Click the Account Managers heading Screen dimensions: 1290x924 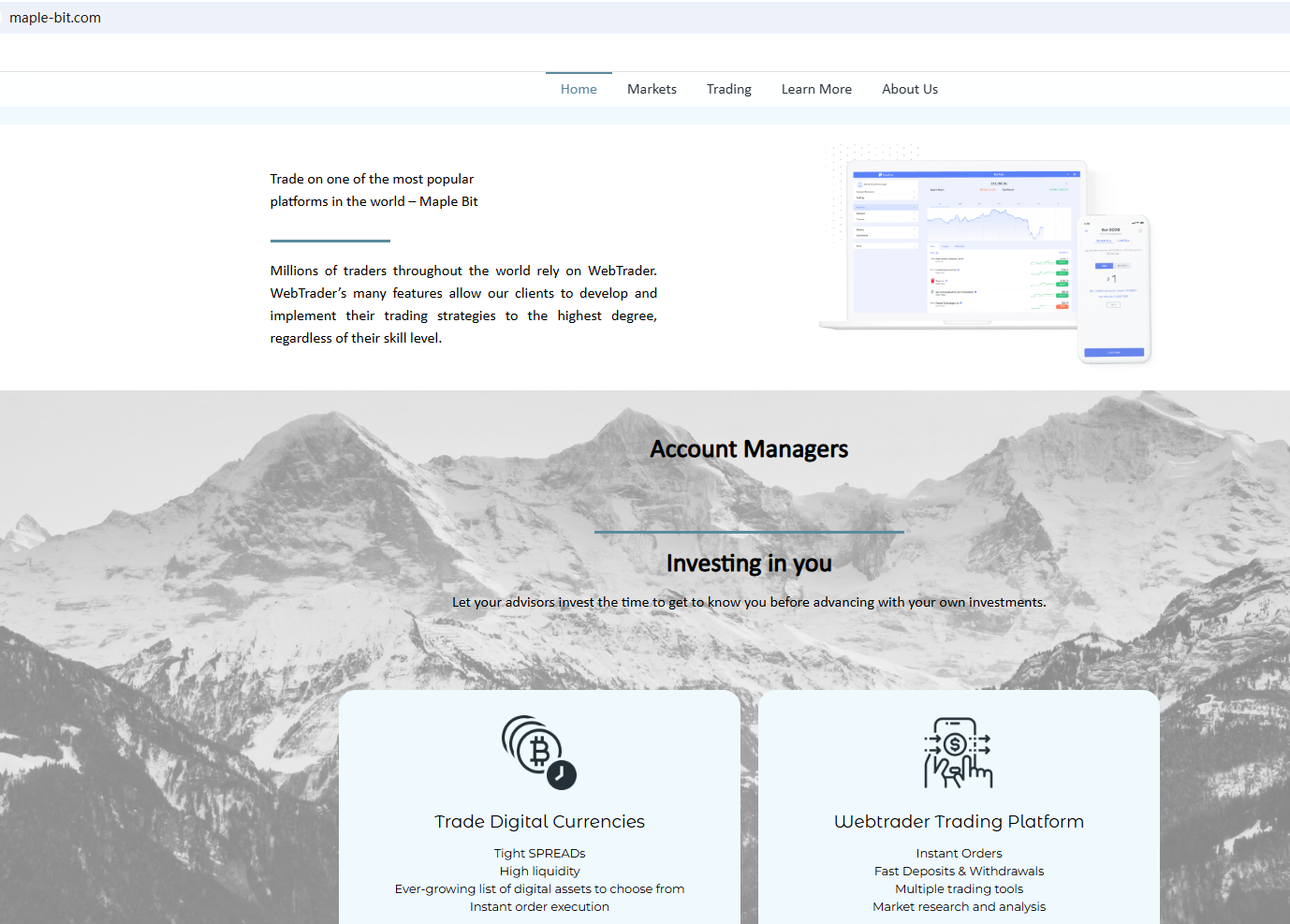coord(749,449)
